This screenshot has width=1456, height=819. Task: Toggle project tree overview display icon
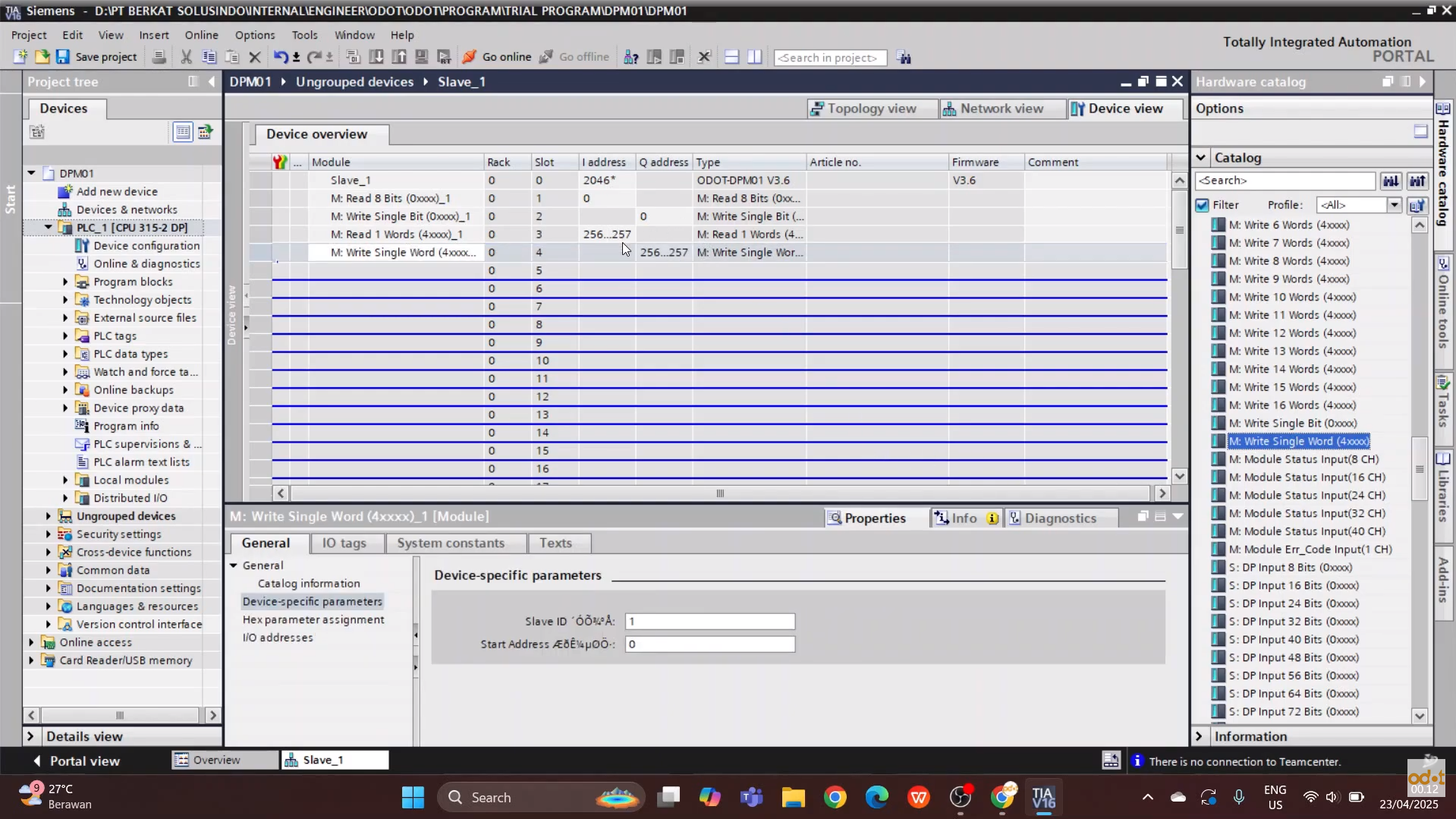tap(183, 132)
